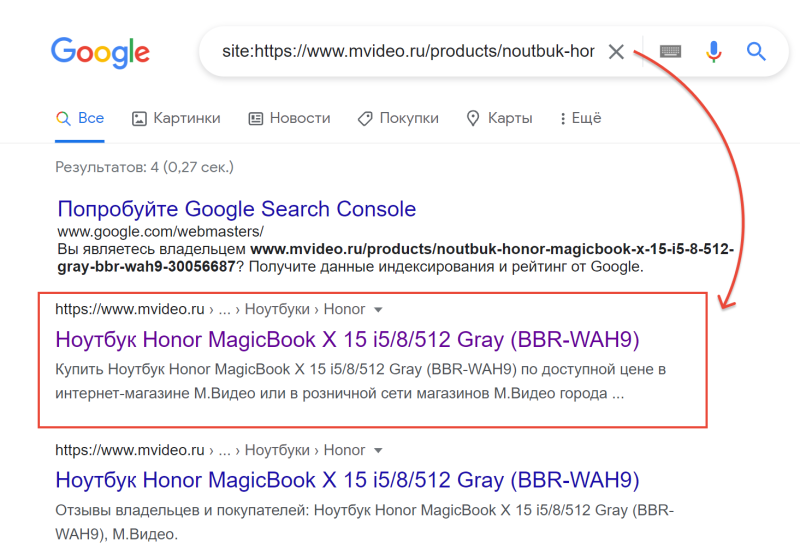Open the Карты tab
Screen dimensions: 800x559
click(499, 118)
